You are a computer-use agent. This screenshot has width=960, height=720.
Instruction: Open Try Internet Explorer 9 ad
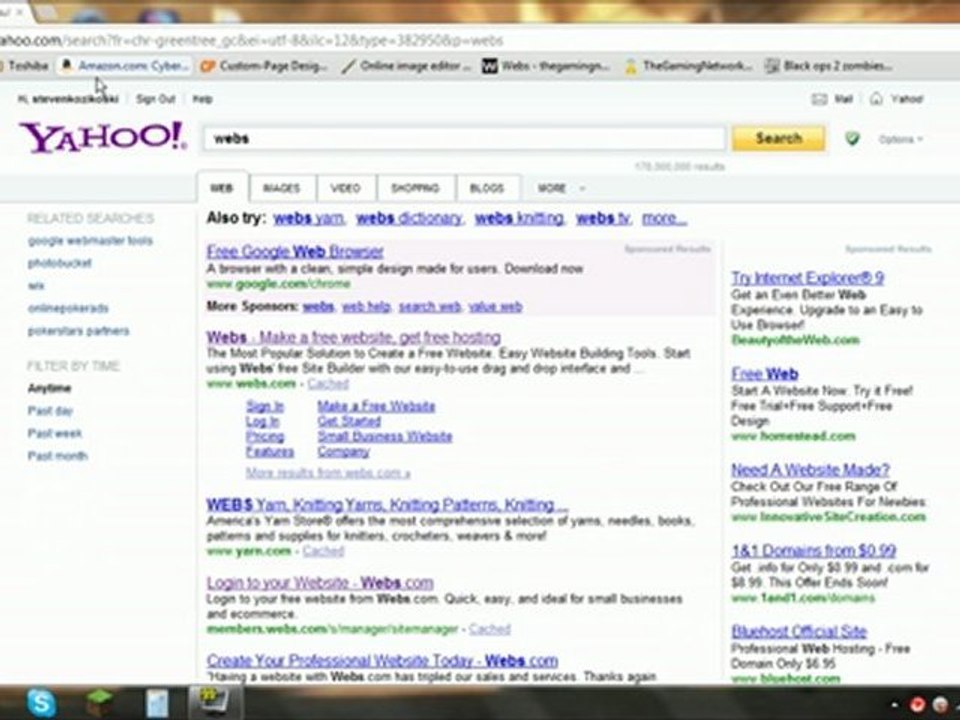[x=808, y=278]
